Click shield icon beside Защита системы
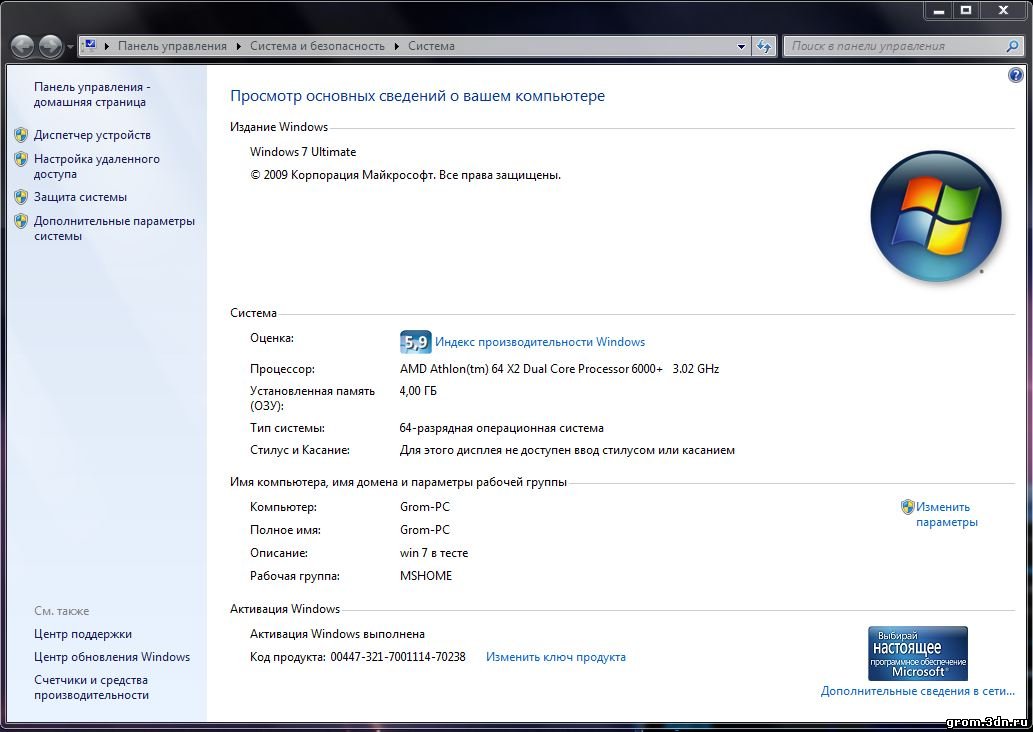The image size is (1033, 732). pyautogui.click(x=21, y=197)
